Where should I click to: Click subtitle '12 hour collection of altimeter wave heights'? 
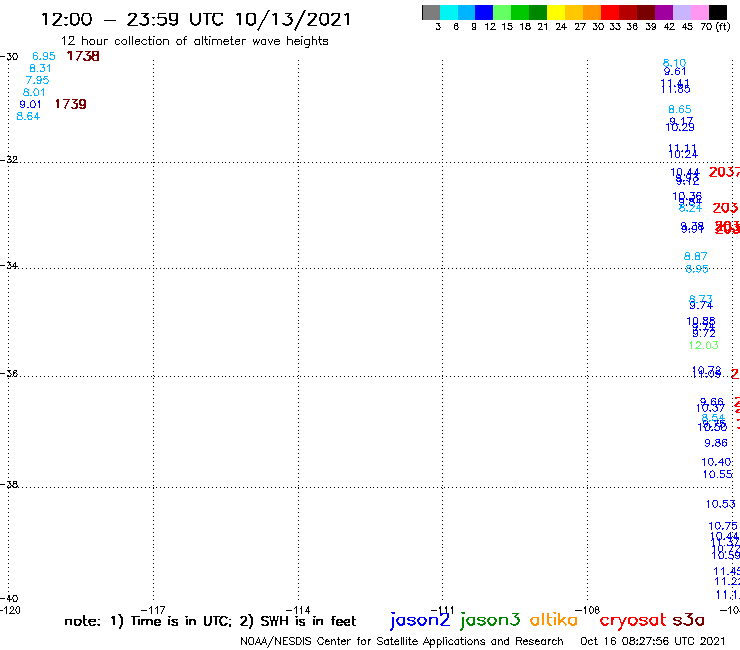pyautogui.click(x=194, y=41)
